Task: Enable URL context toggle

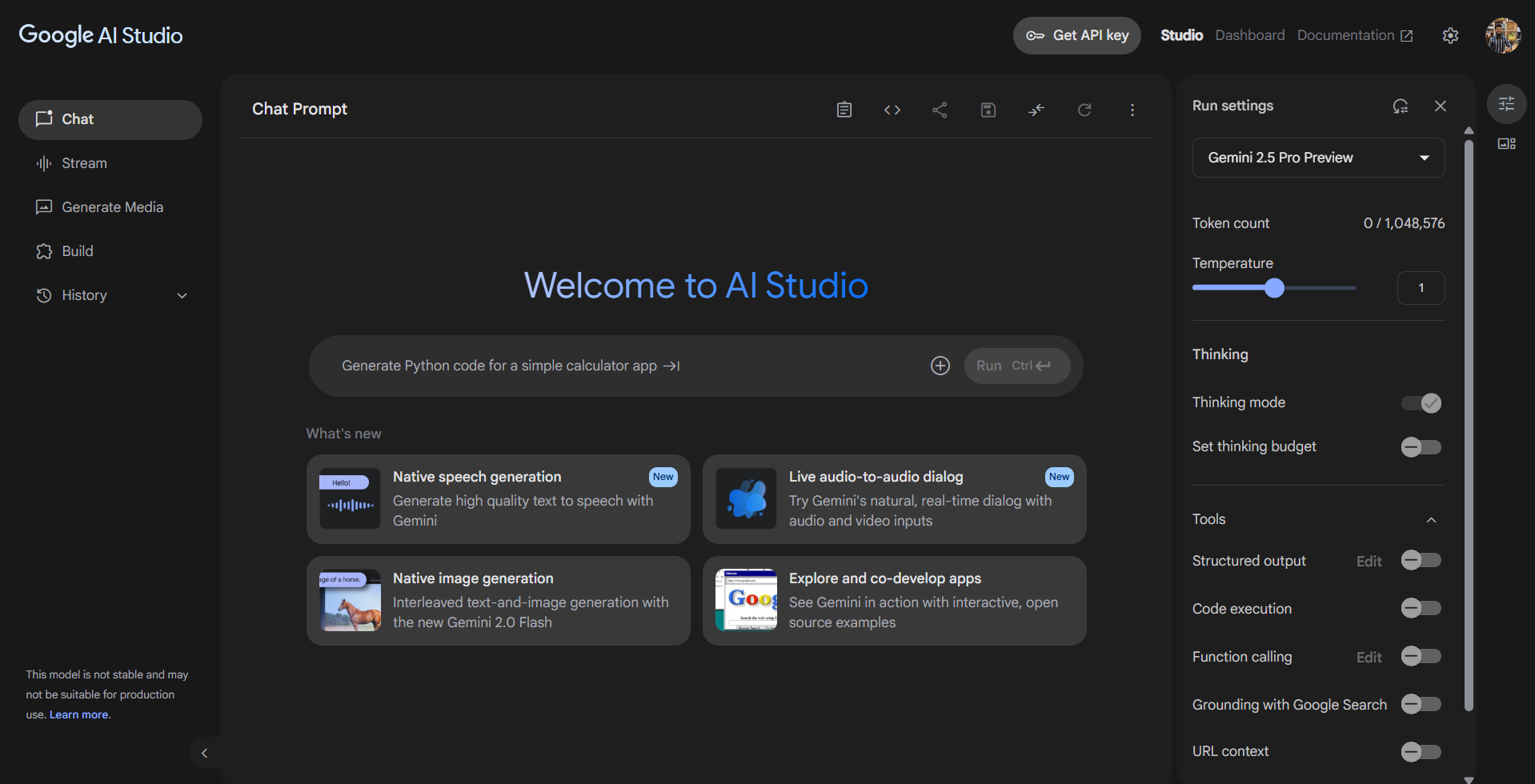Action: (x=1421, y=752)
